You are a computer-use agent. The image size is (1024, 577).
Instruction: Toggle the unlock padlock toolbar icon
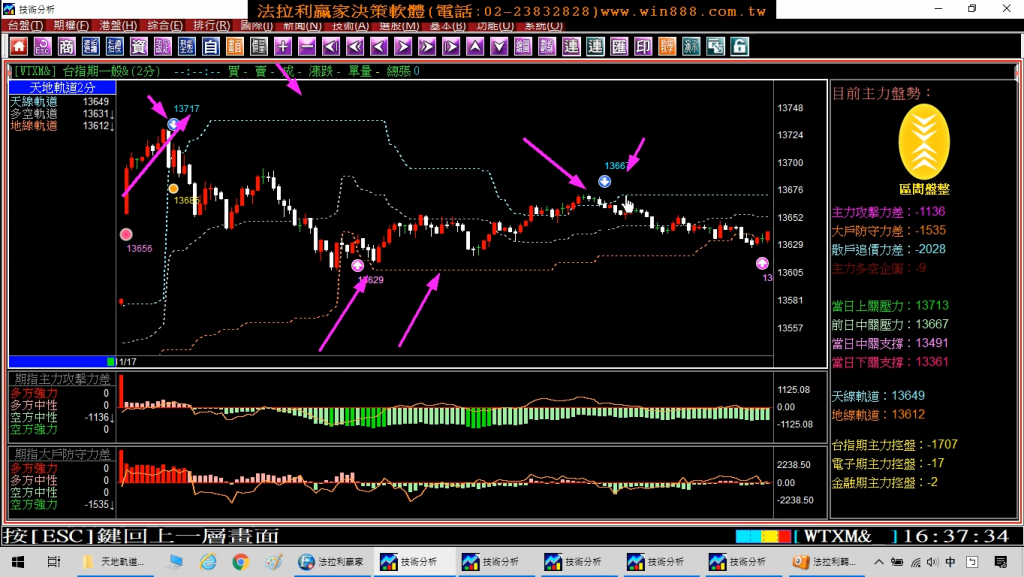pyautogui.click(x=739, y=46)
